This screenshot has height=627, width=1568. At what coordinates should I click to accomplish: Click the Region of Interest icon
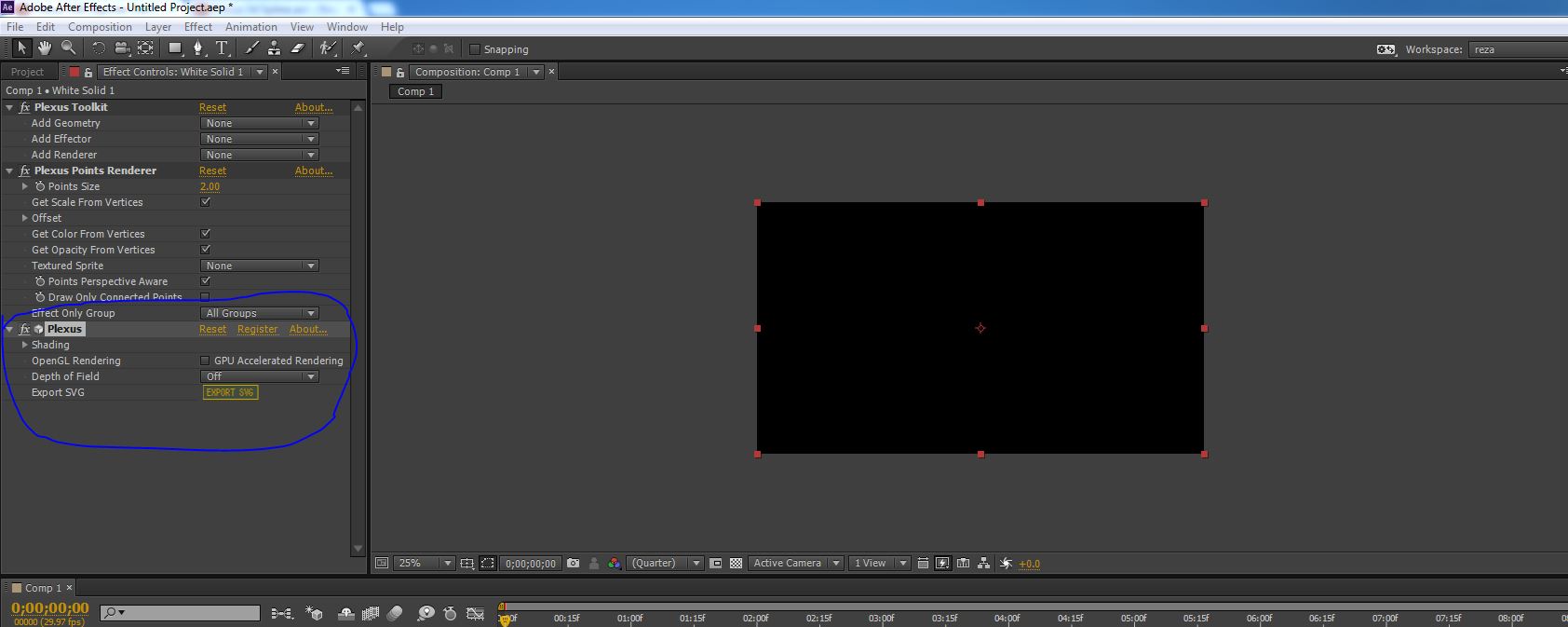715,563
